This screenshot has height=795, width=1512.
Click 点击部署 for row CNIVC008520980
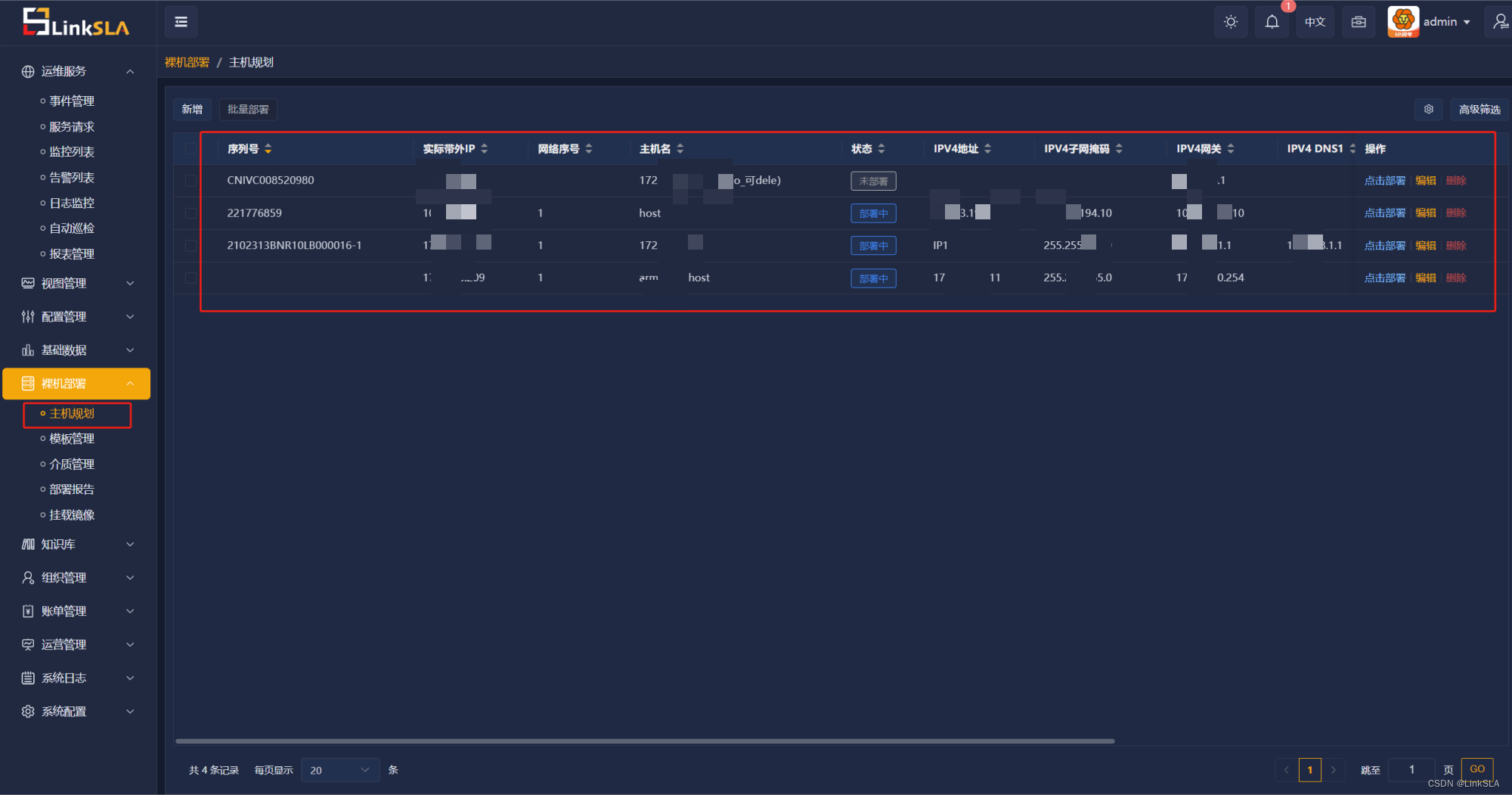(1385, 181)
